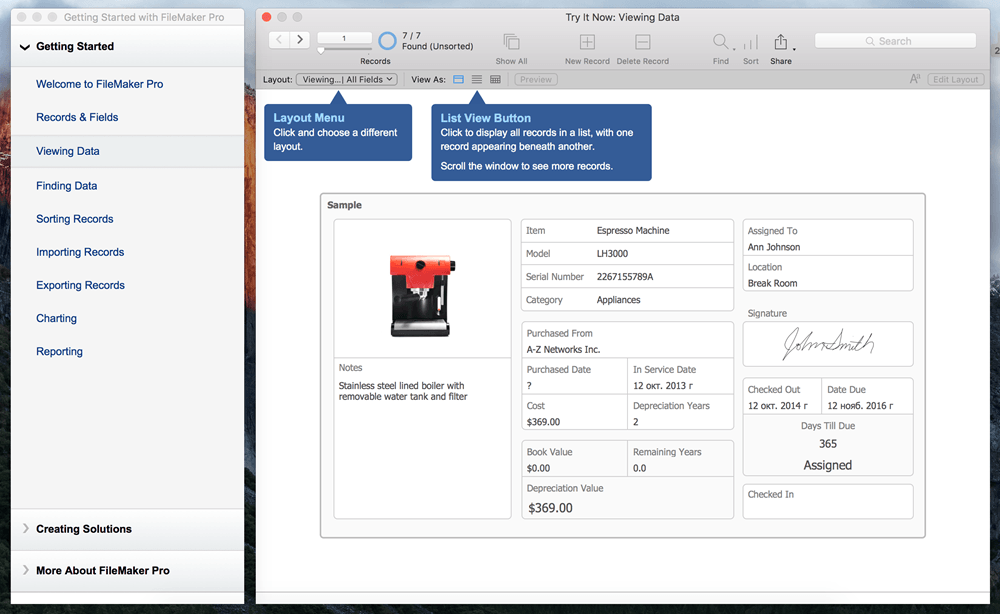Click the Checked Out date field

pos(783,397)
